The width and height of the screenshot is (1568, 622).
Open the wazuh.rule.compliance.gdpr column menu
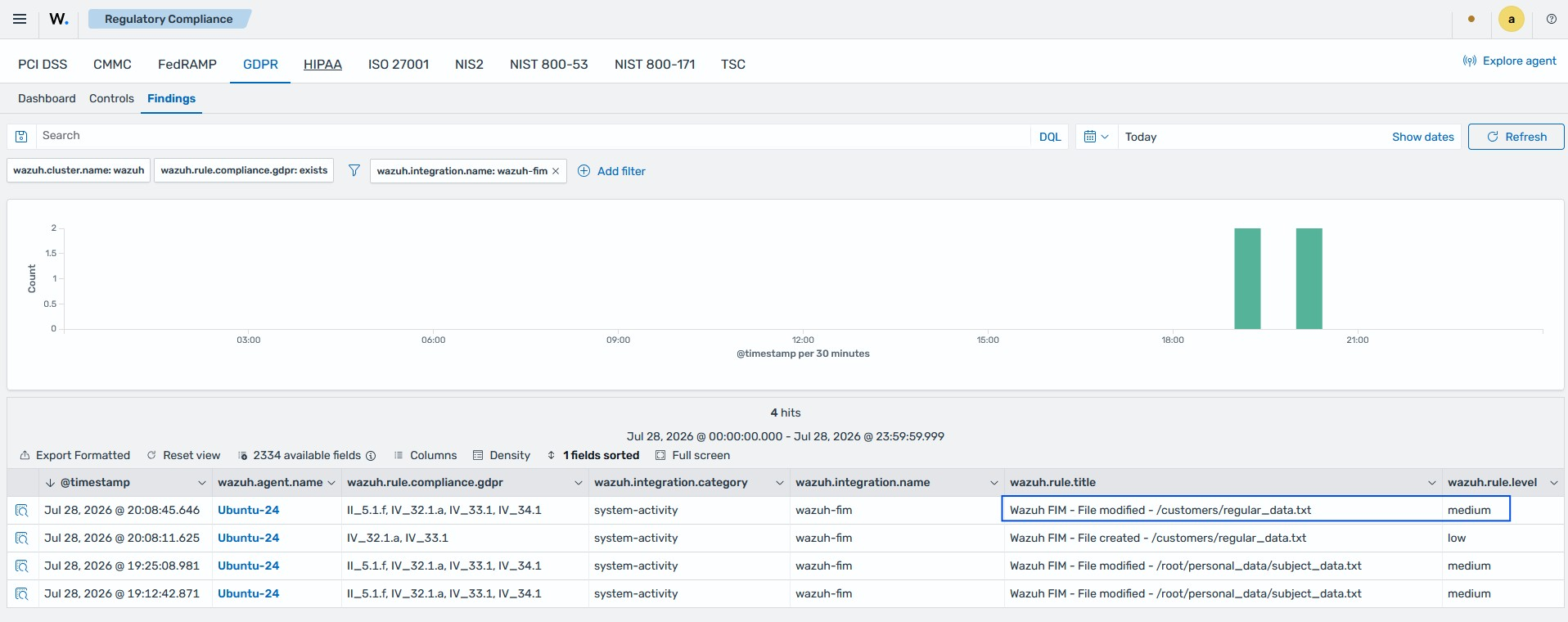(x=579, y=483)
